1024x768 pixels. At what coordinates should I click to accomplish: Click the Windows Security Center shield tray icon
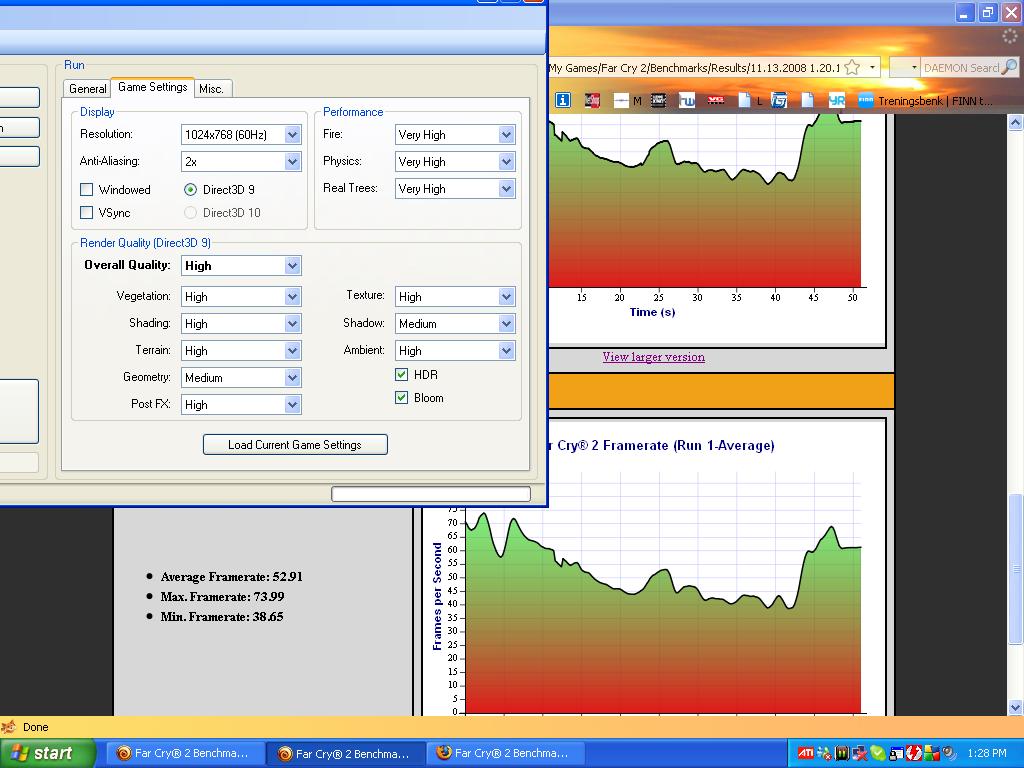pyautogui.click(x=932, y=753)
